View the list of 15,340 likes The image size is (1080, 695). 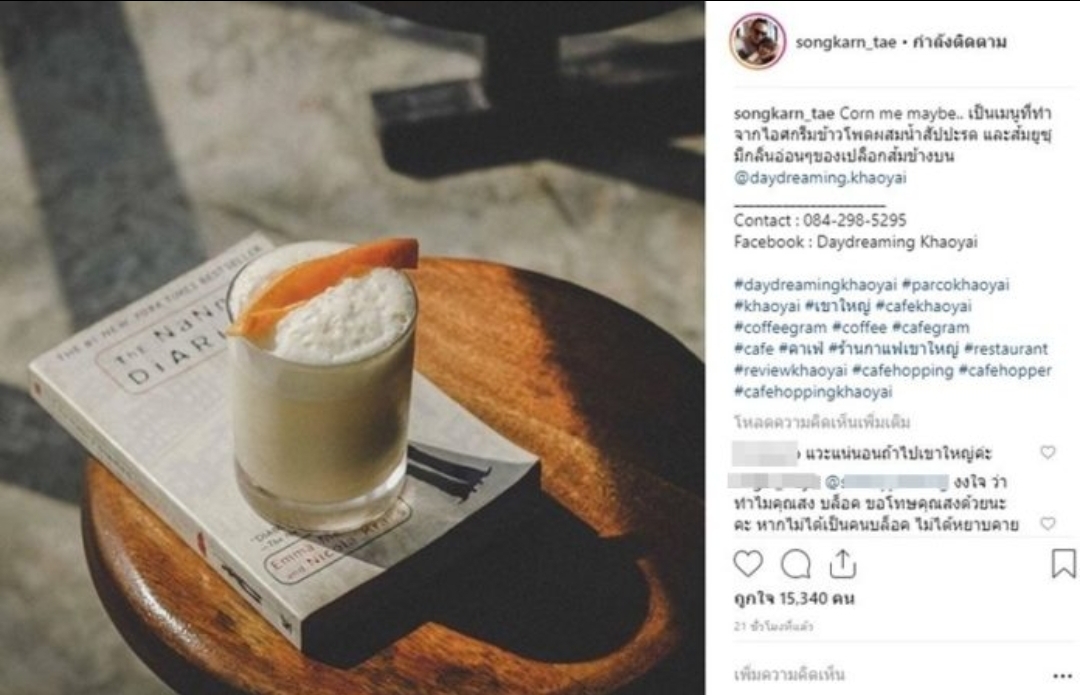[x=794, y=599]
